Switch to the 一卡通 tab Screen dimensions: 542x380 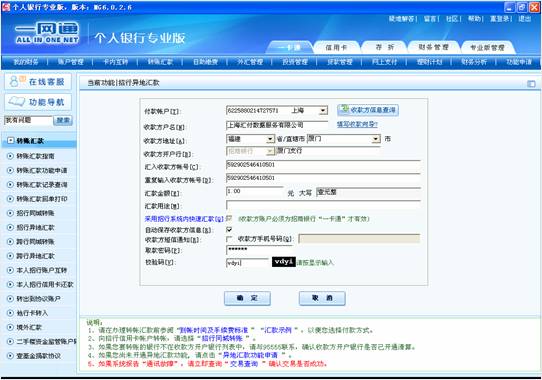[x=289, y=48]
